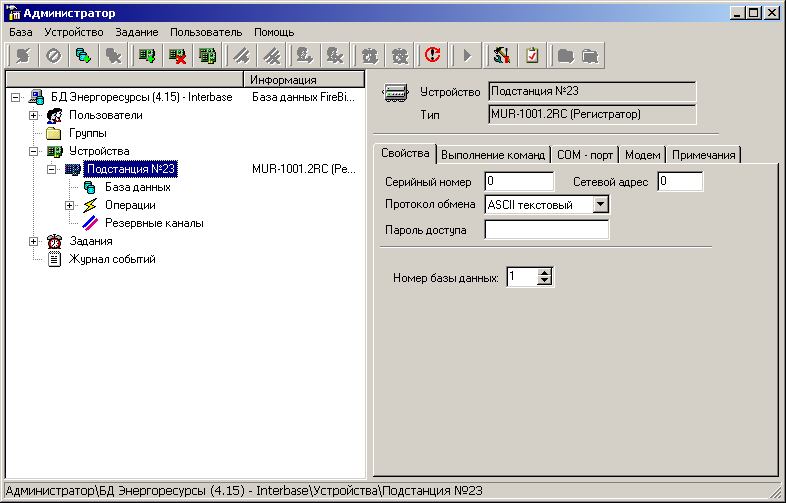Click the copy device toolbar icon
The width and height of the screenshot is (786, 503).
(207, 55)
